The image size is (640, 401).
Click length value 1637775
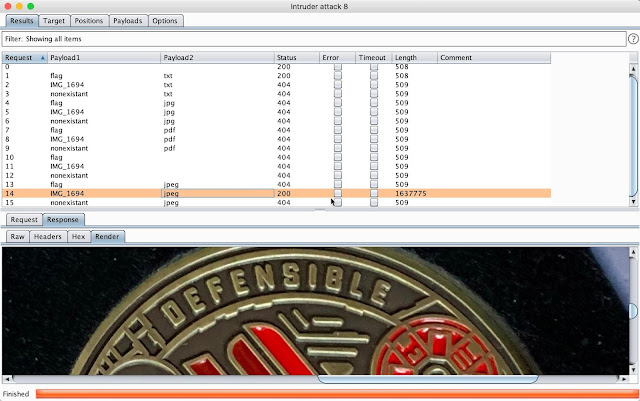click(x=411, y=194)
